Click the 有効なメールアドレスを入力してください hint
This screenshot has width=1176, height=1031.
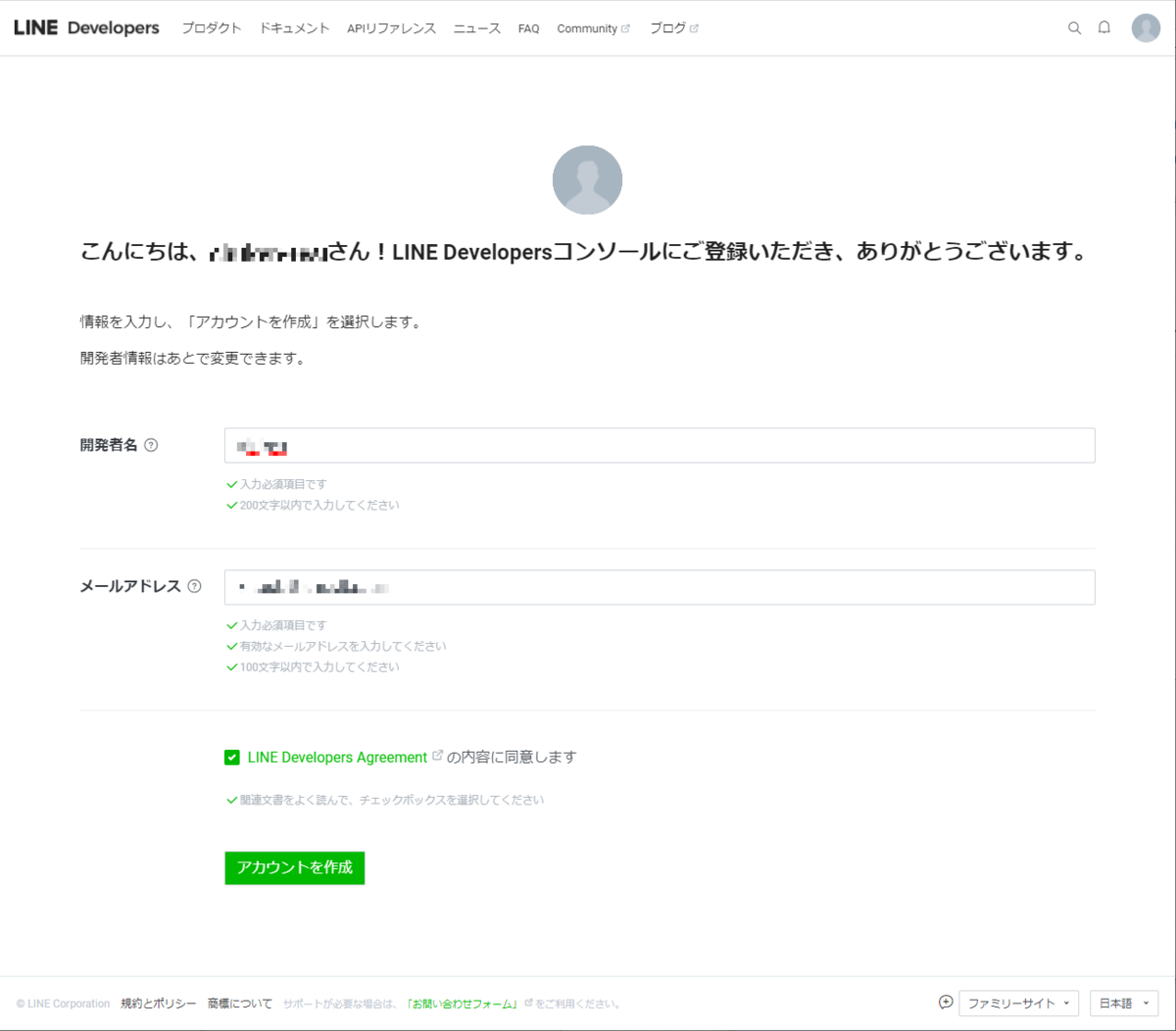(343, 646)
